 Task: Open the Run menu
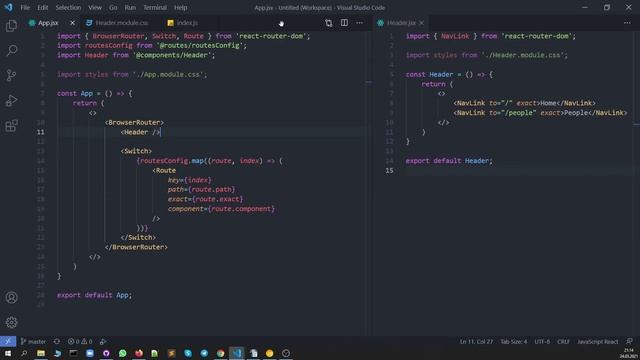point(130,7)
